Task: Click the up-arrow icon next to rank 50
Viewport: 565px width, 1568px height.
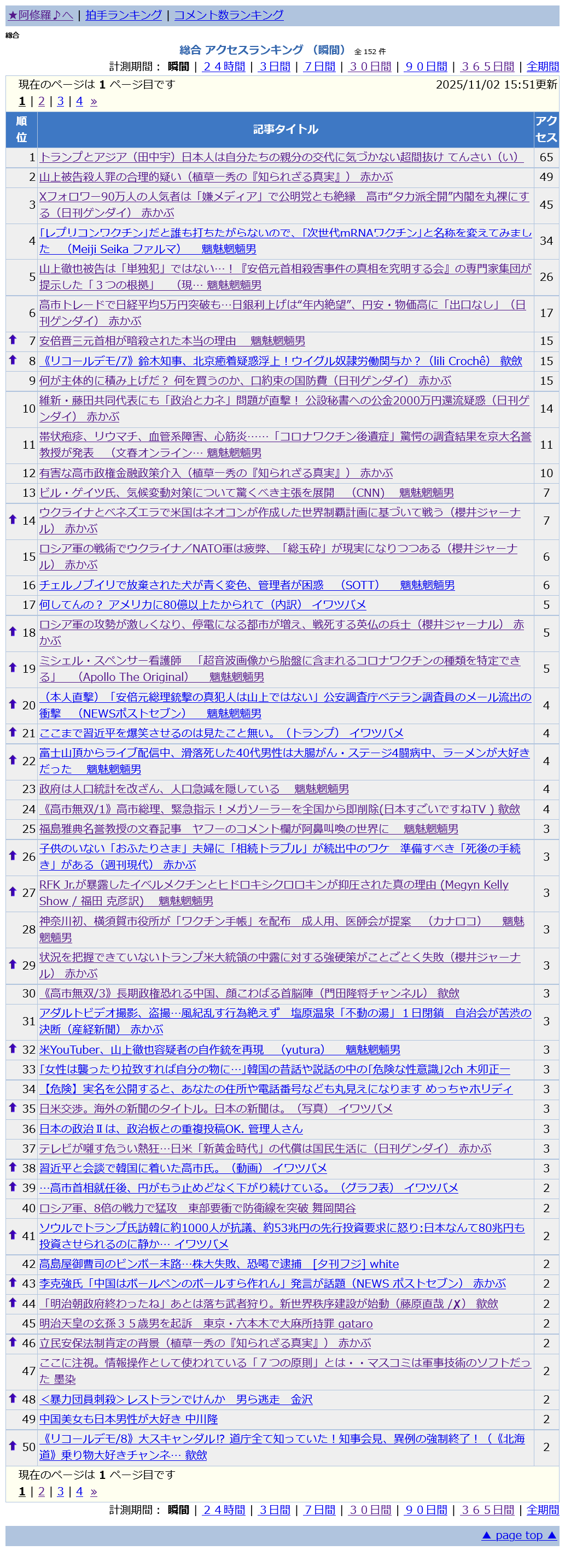Action: pos(12,1445)
